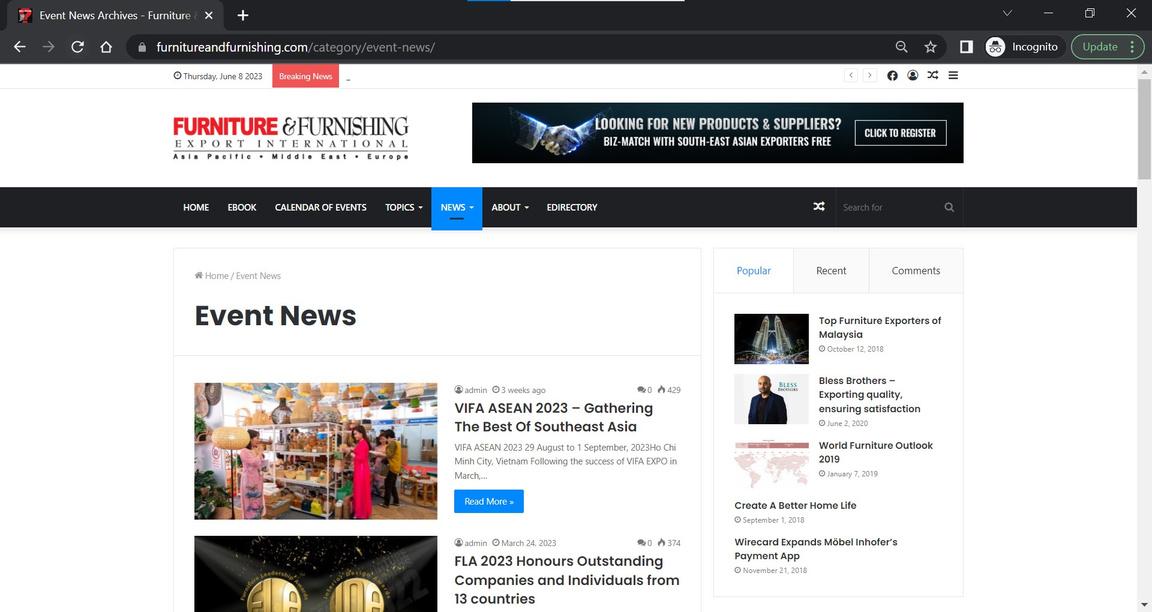Screen dimensions: 1152x612
Task: Open the EBOOK menu item
Action: [242, 207]
